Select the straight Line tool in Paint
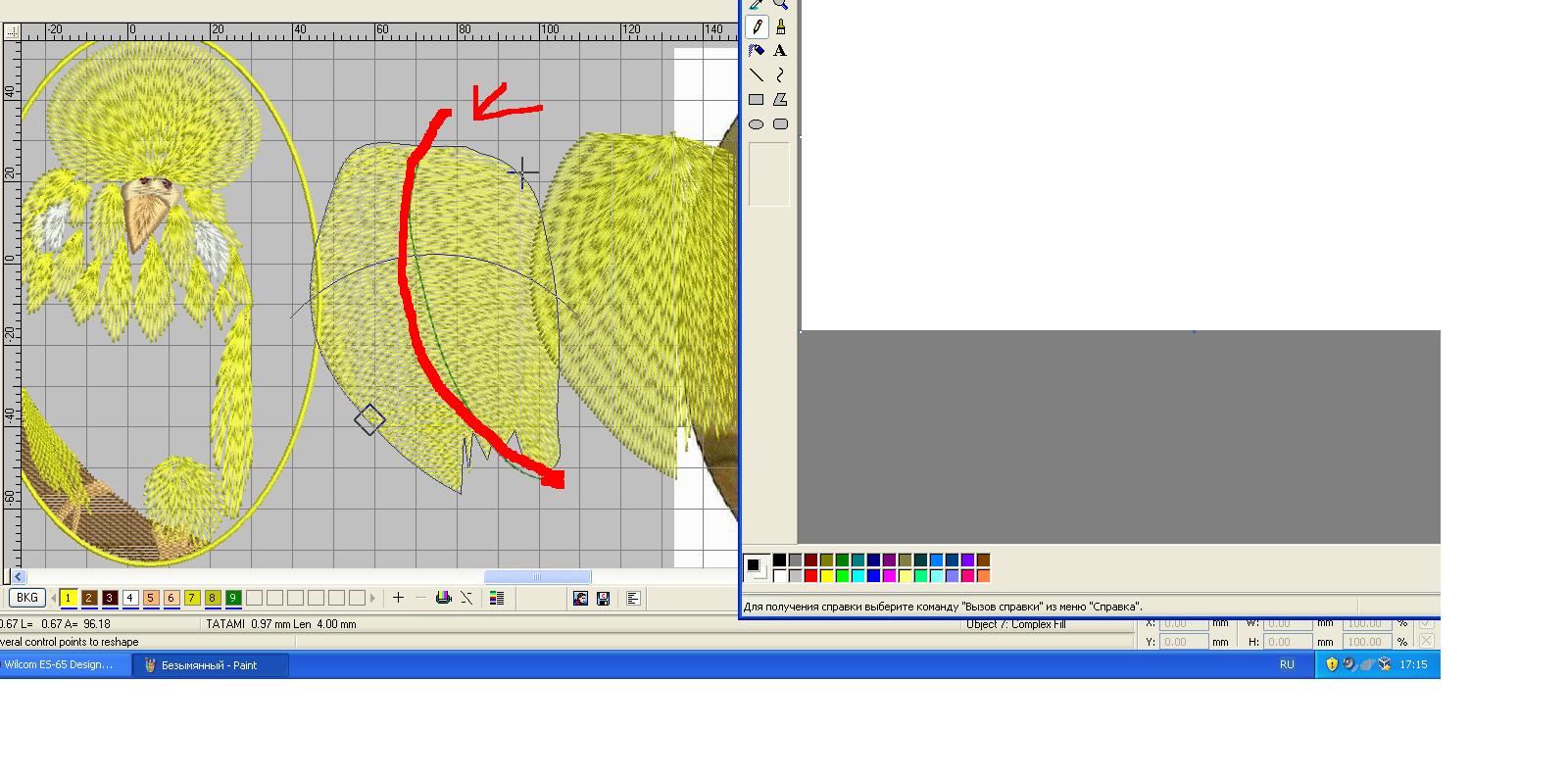Viewport: 1568px width, 779px height. [757, 75]
